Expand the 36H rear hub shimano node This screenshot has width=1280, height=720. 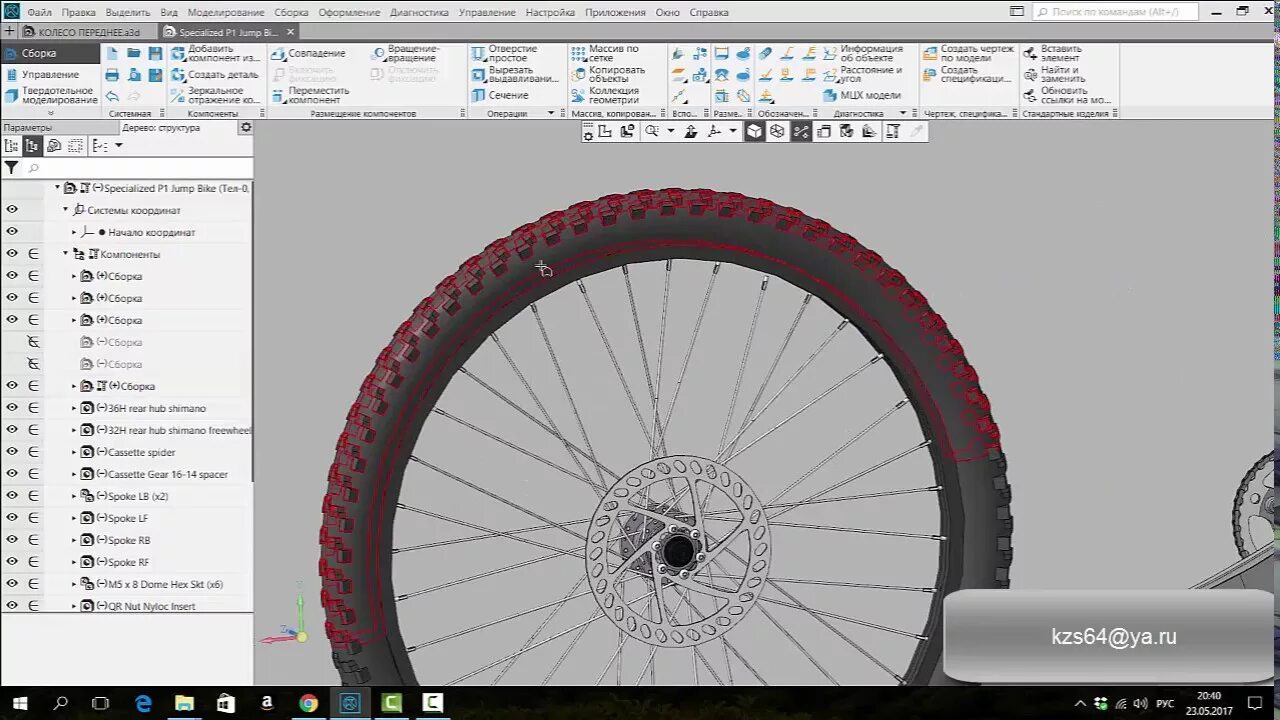(x=74, y=408)
